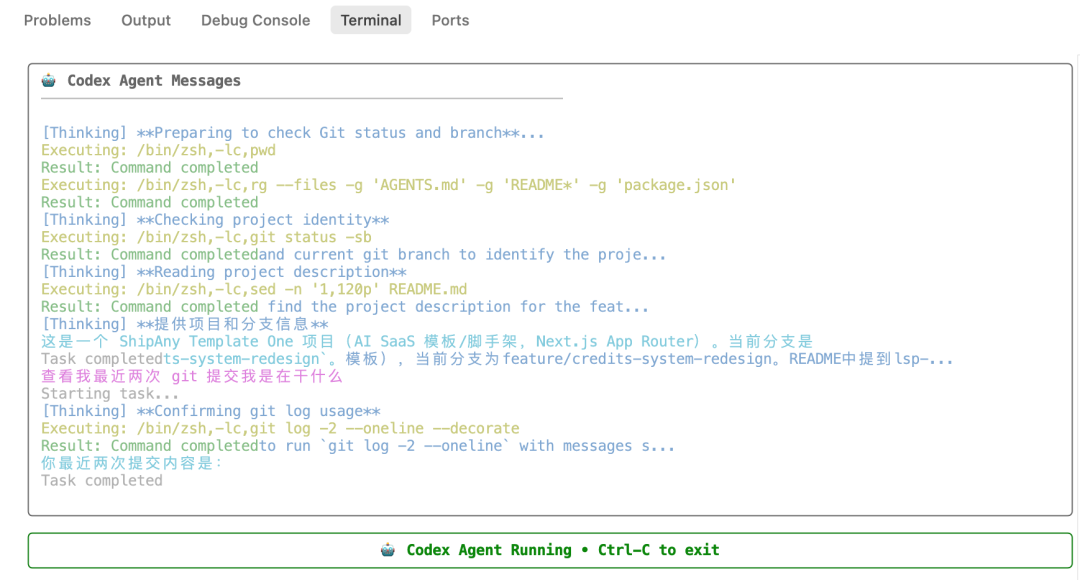Switch to the Problems tab

(57, 19)
